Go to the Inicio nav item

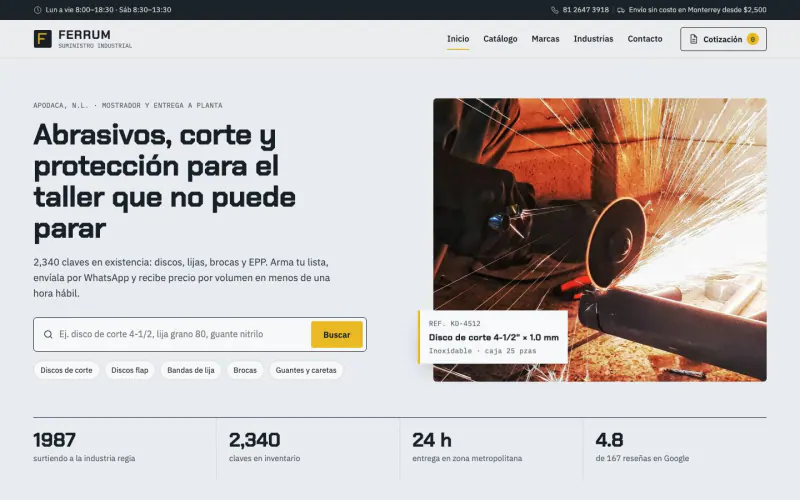pyautogui.click(x=458, y=39)
